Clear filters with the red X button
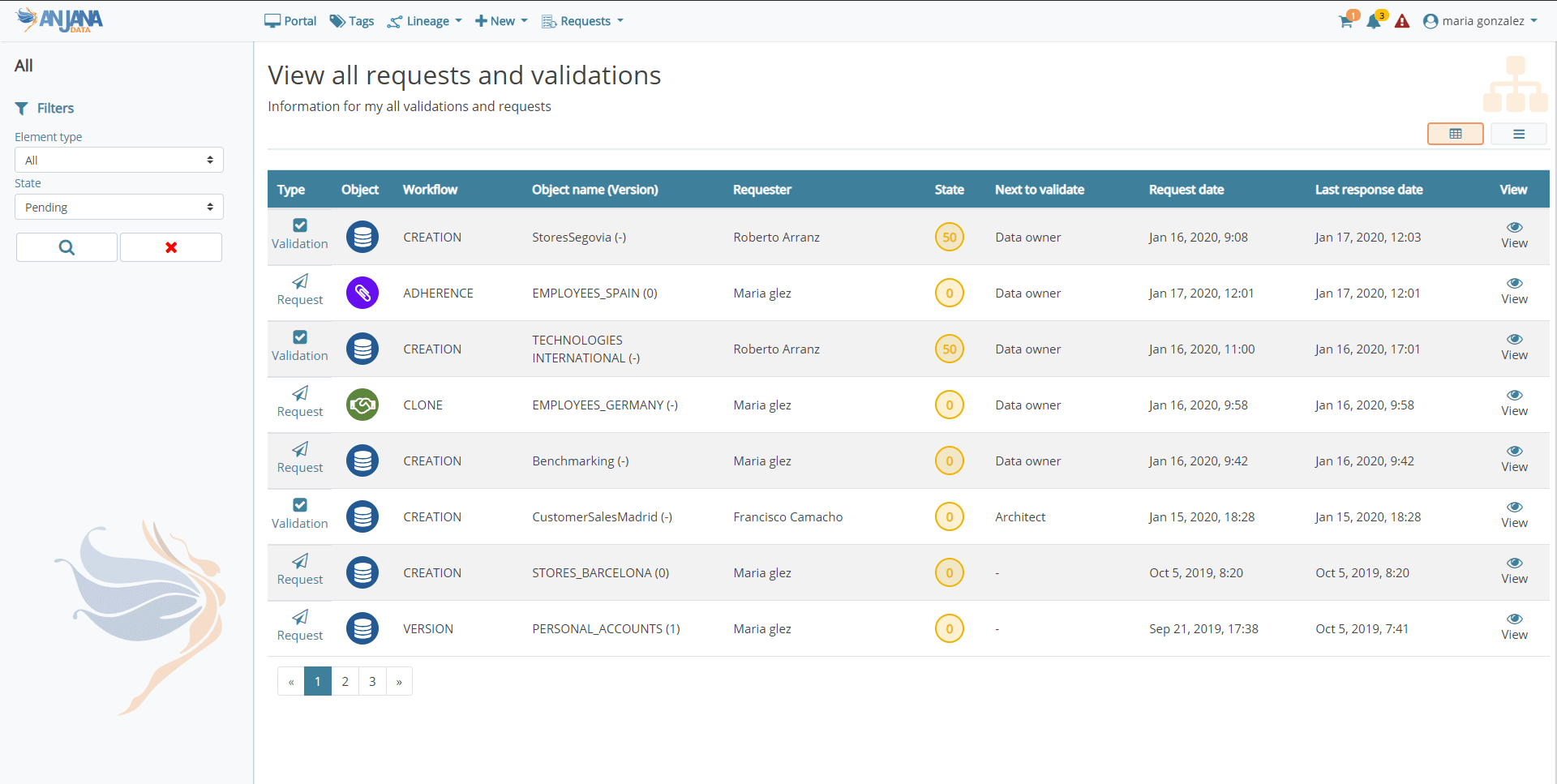Viewport: 1557px width, 784px height. 171,247
